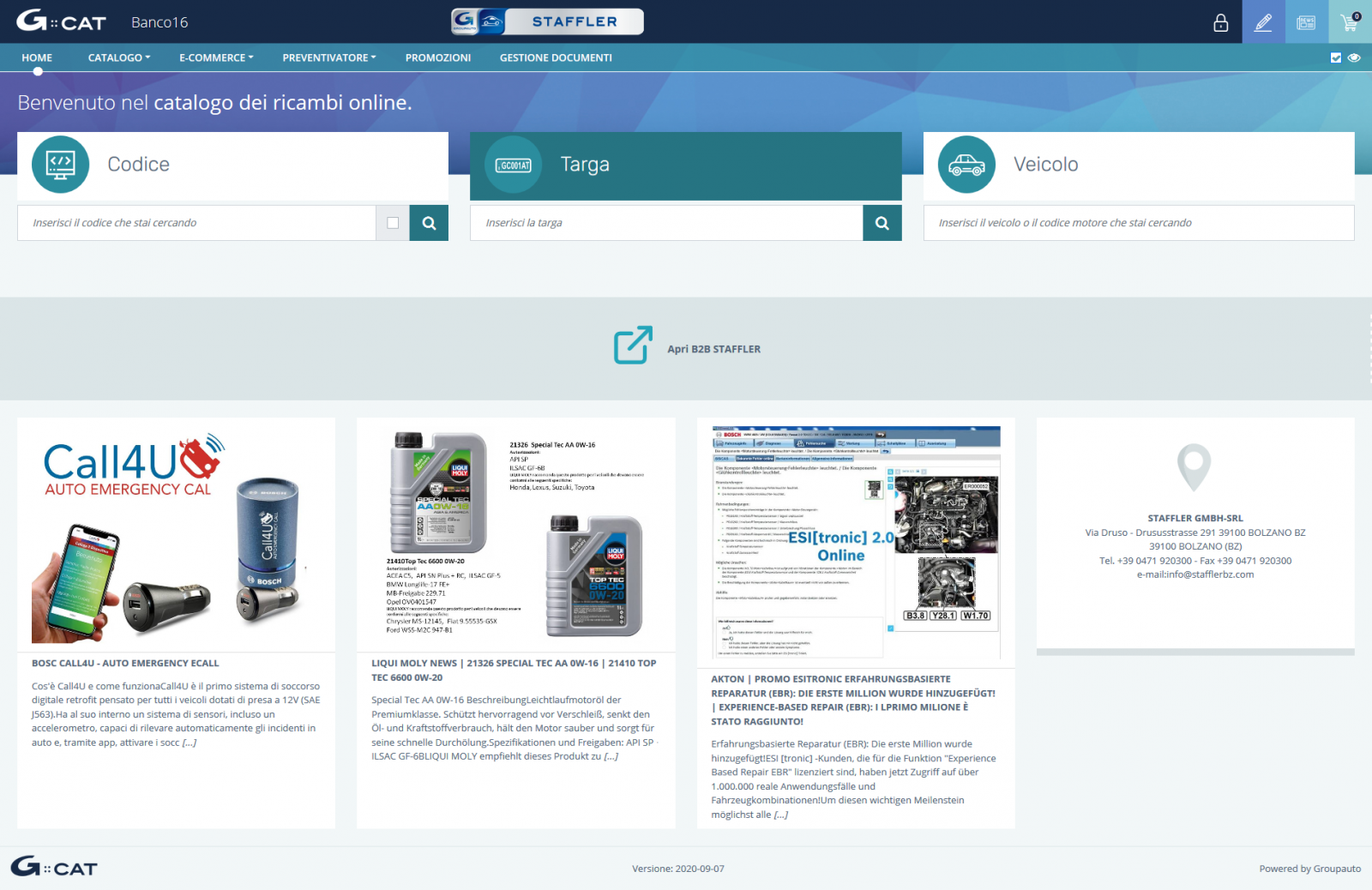This screenshot has width=1372, height=890.
Task: Focus the vehicle or engine code input field
Action: tap(1139, 223)
